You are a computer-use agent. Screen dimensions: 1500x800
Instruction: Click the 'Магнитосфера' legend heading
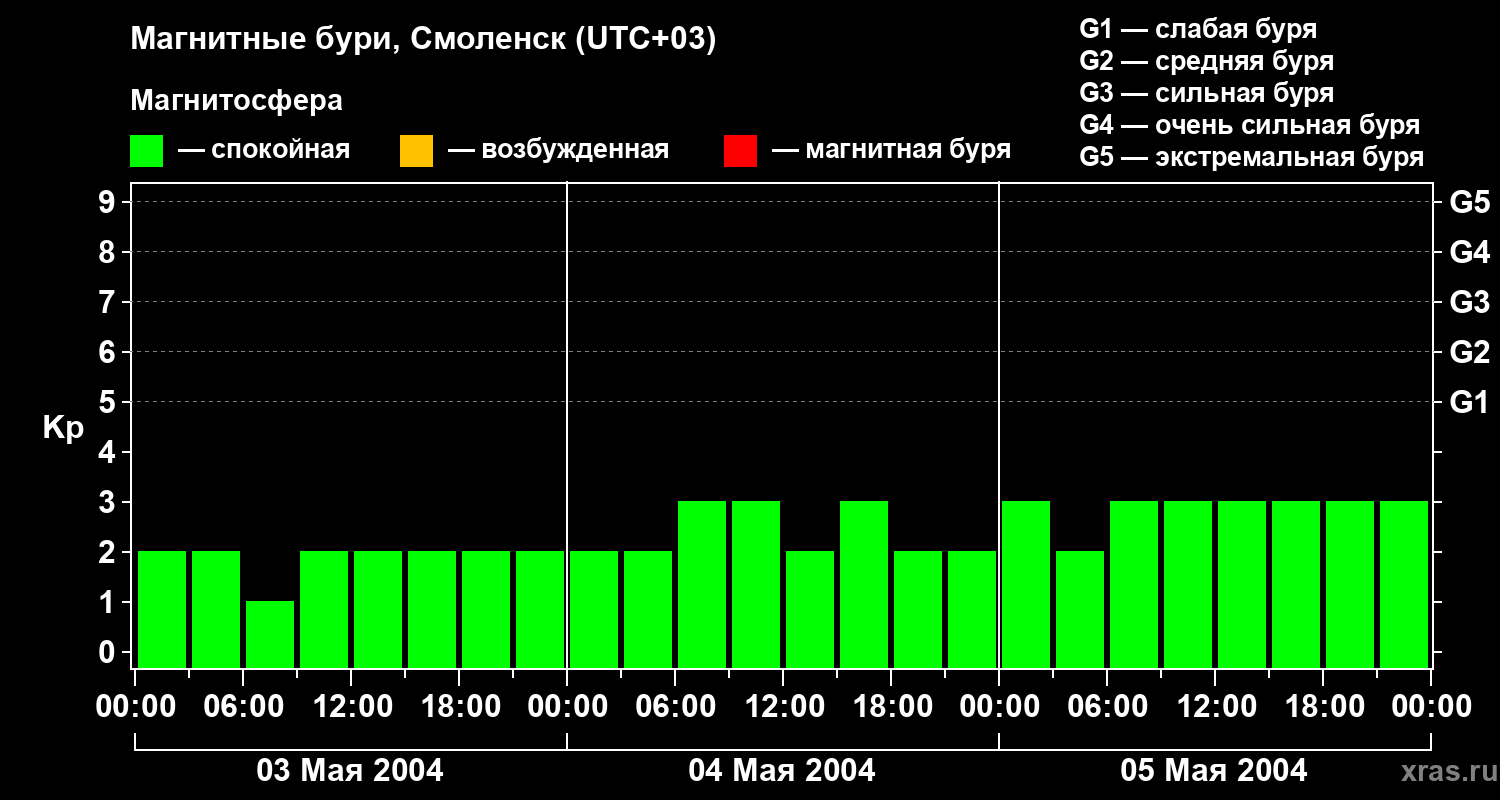coord(236,101)
